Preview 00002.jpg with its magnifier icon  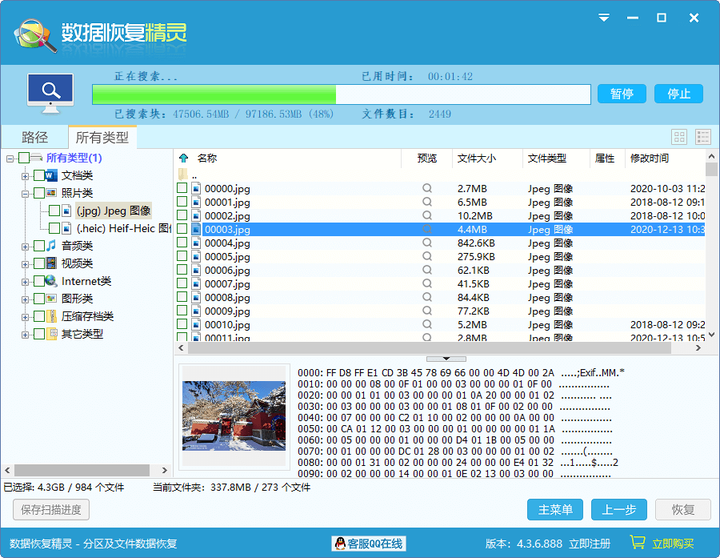tap(427, 215)
